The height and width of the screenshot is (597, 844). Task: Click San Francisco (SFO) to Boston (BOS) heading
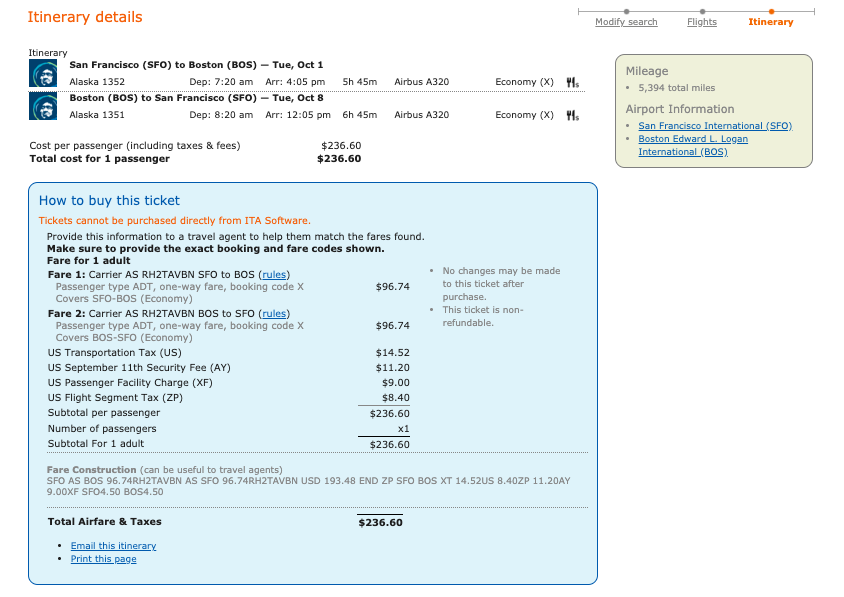pyautogui.click(x=196, y=65)
